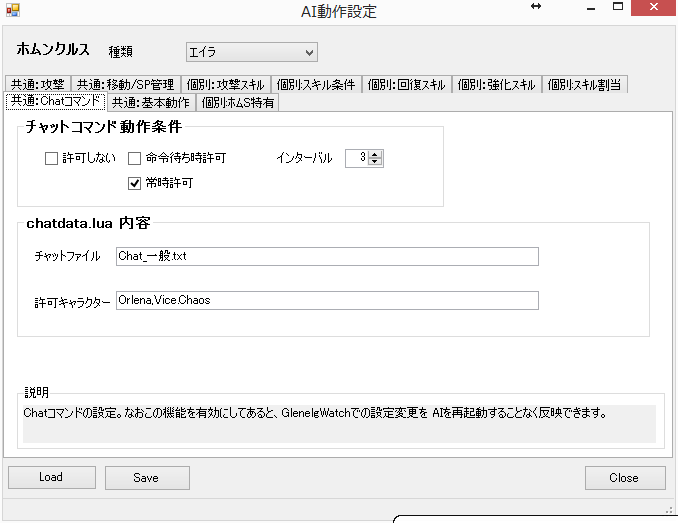Select the 共通:Chatコマンド tab
The width and height of the screenshot is (678, 523).
pyautogui.click(x=55, y=101)
